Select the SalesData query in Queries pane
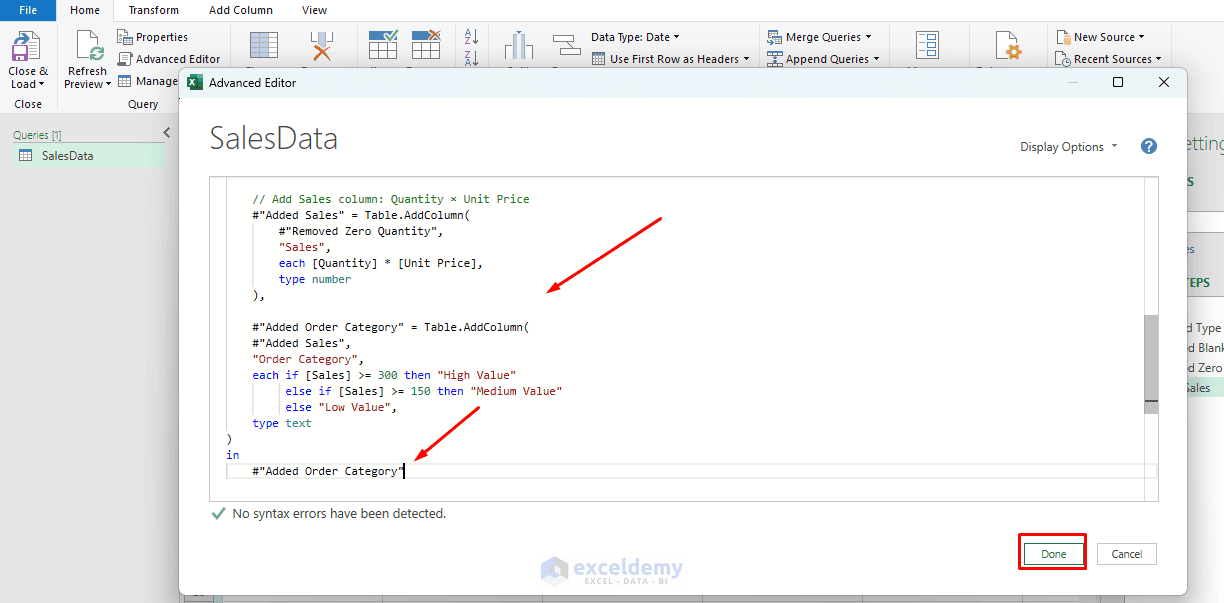 click(x=88, y=156)
